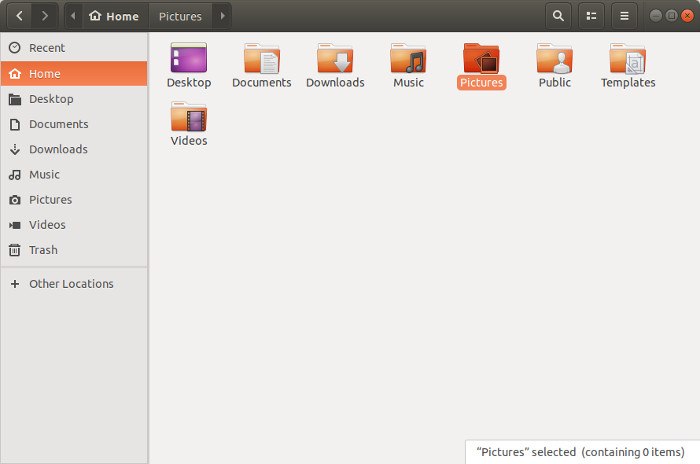Minimize the file manager window
The image size is (700, 464).
[x=655, y=16]
